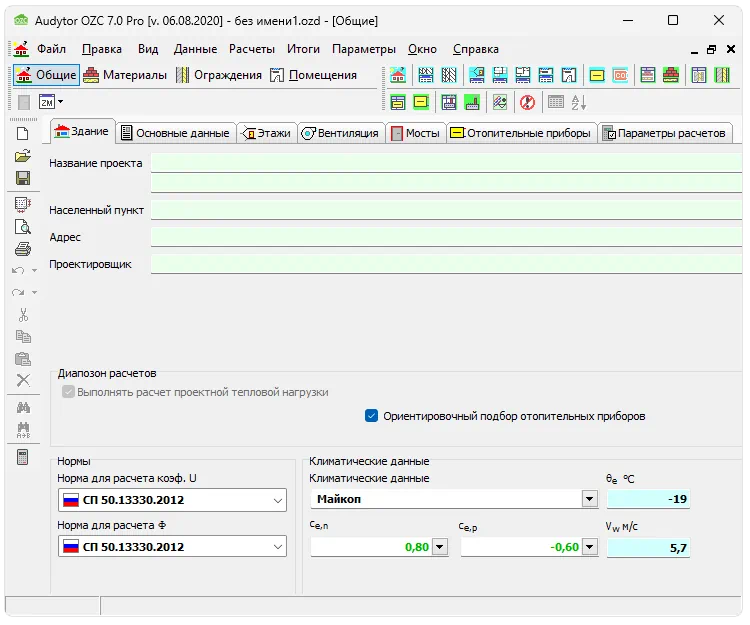Click the Материалы toolbar button

(x=125, y=75)
